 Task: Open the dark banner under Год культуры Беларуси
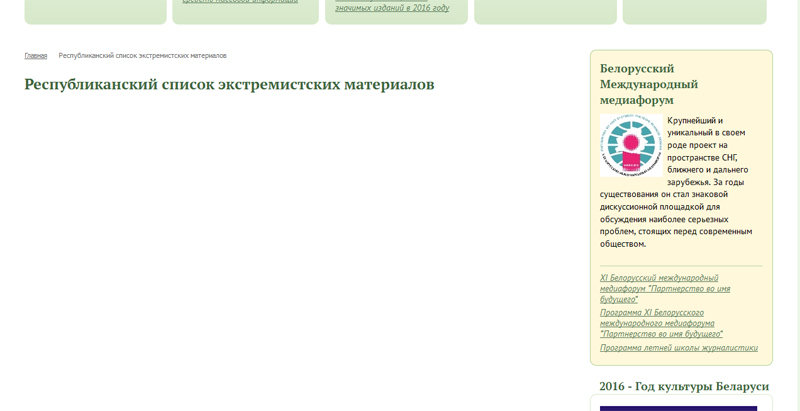click(x=678, y=408)
